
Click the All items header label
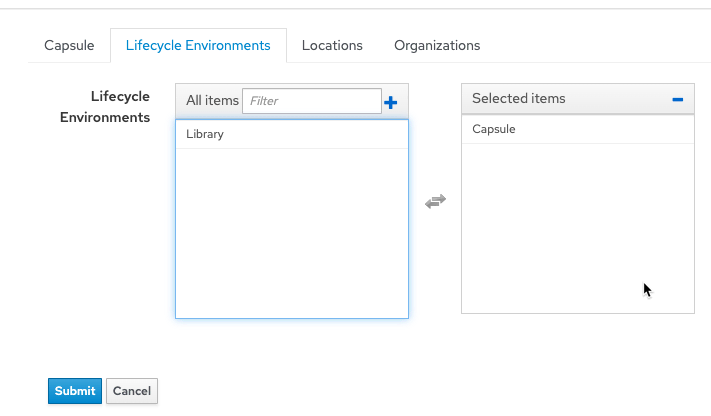[212, 101]
